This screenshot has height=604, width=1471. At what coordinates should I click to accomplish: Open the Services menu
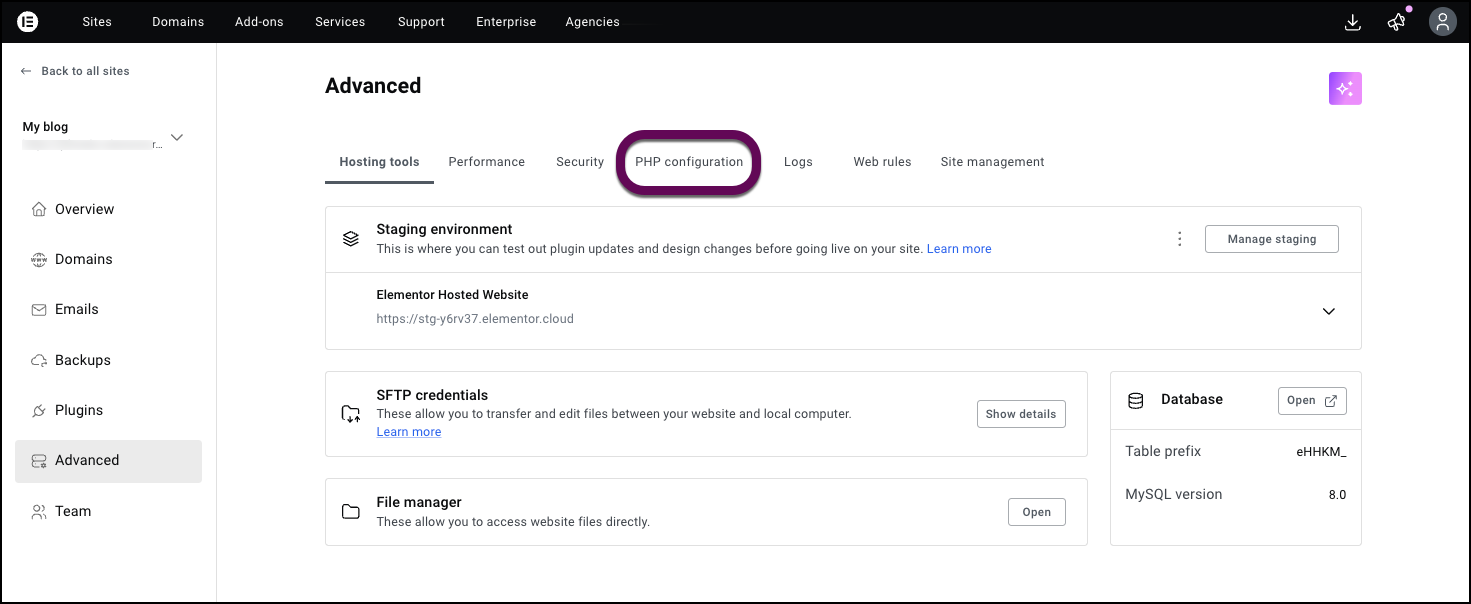pos(340,22)
